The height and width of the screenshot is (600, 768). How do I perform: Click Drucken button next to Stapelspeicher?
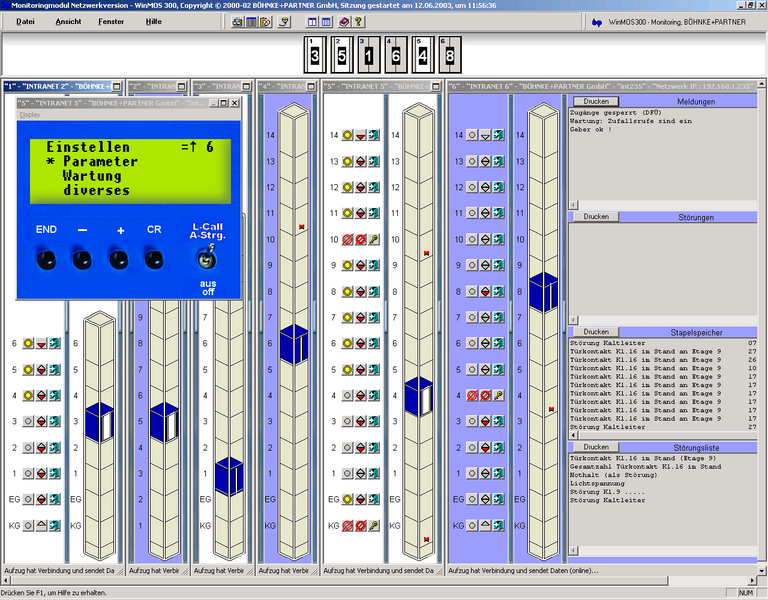pos(596,332)
